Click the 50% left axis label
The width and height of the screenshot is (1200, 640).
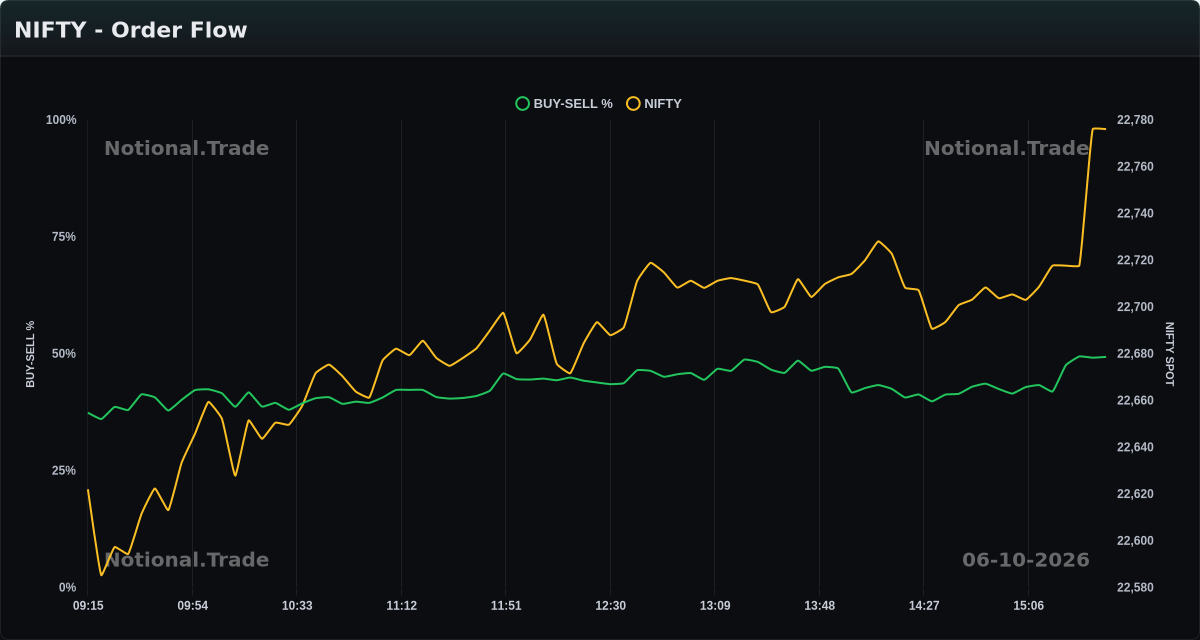[x=64, y=354]
